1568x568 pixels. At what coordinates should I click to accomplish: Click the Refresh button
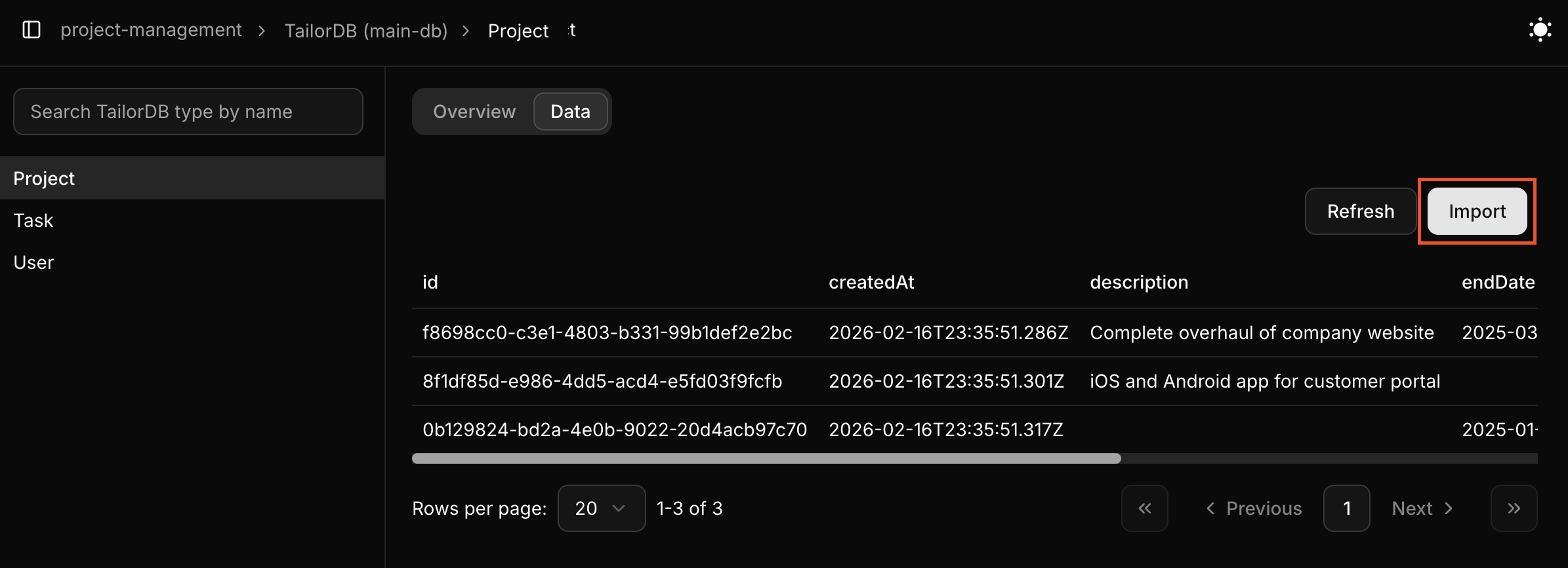pos(1360,211)
